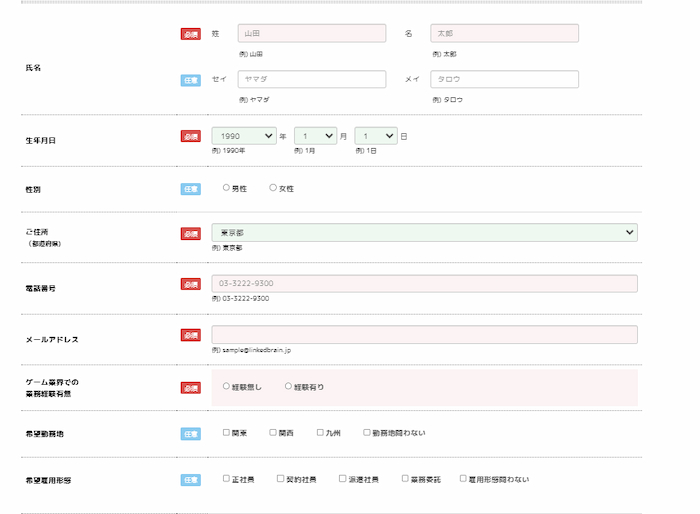Image resolution: width=700 pixels, height=514 pixels.
Task: Enable the 派遣社員 checkbox
Action: (342, 479)
